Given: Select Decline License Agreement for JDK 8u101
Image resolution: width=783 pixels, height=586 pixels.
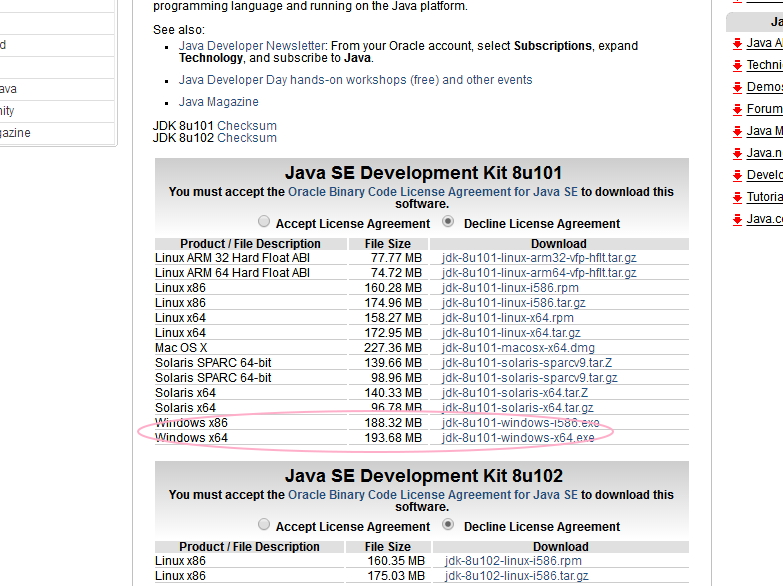Looking at the screenshot, I should (x=448, y=221).
